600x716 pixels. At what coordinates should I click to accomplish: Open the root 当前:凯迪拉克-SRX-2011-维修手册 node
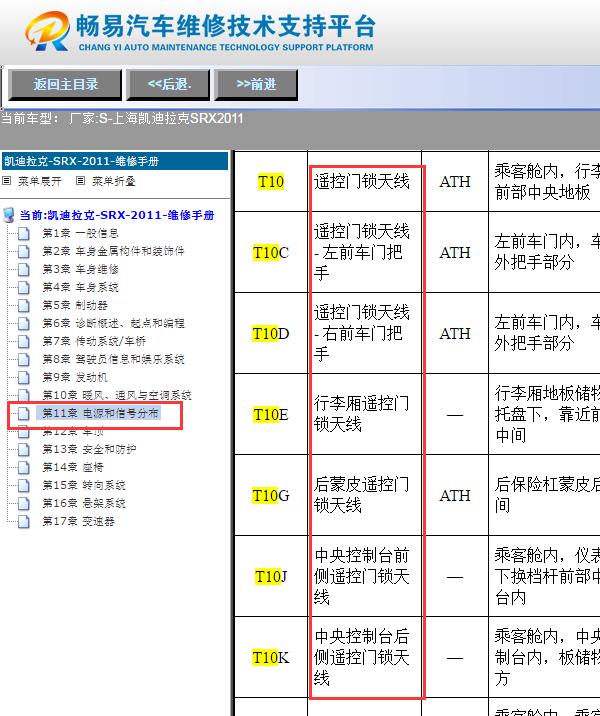click(x=117, y=215)
